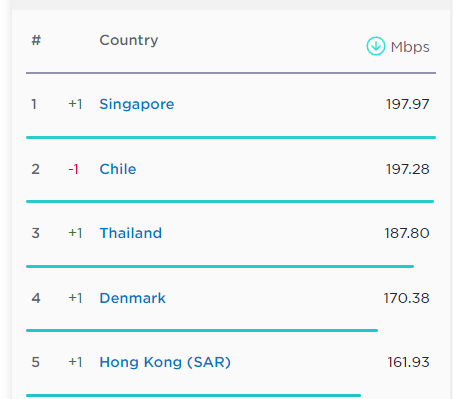Click the +1 rank change next to Singapore
The height and width of the screenshot is (399, 453).
[75, 104]
